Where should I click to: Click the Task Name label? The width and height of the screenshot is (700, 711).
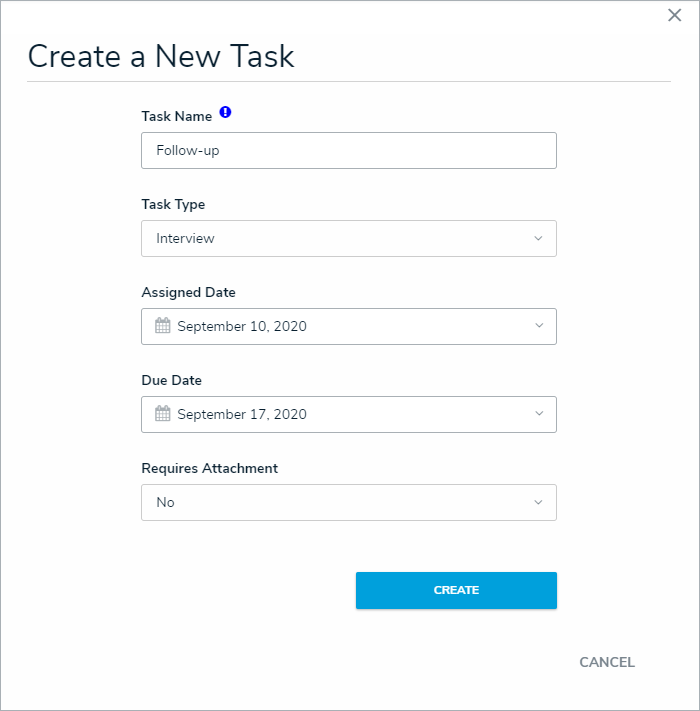(x=177, y=117)
